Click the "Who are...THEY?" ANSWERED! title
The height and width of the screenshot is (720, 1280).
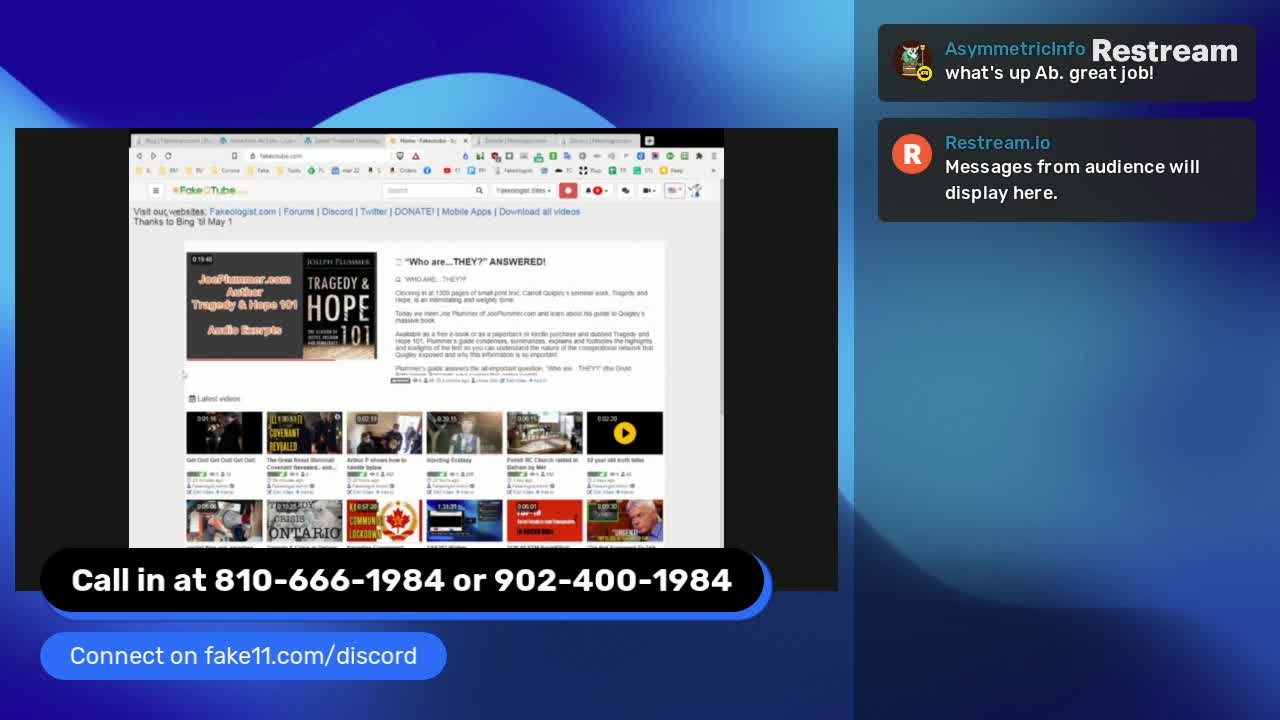point(475,262)
